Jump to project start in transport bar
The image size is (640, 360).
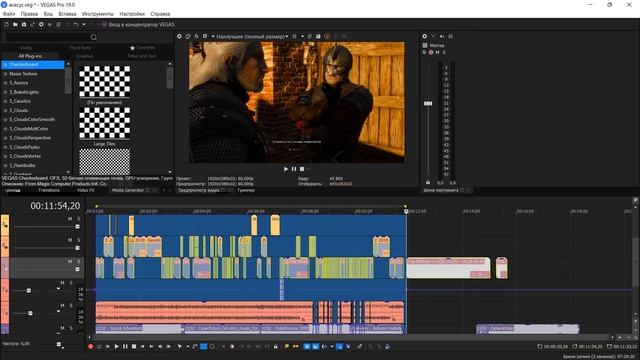click(142, 347)
